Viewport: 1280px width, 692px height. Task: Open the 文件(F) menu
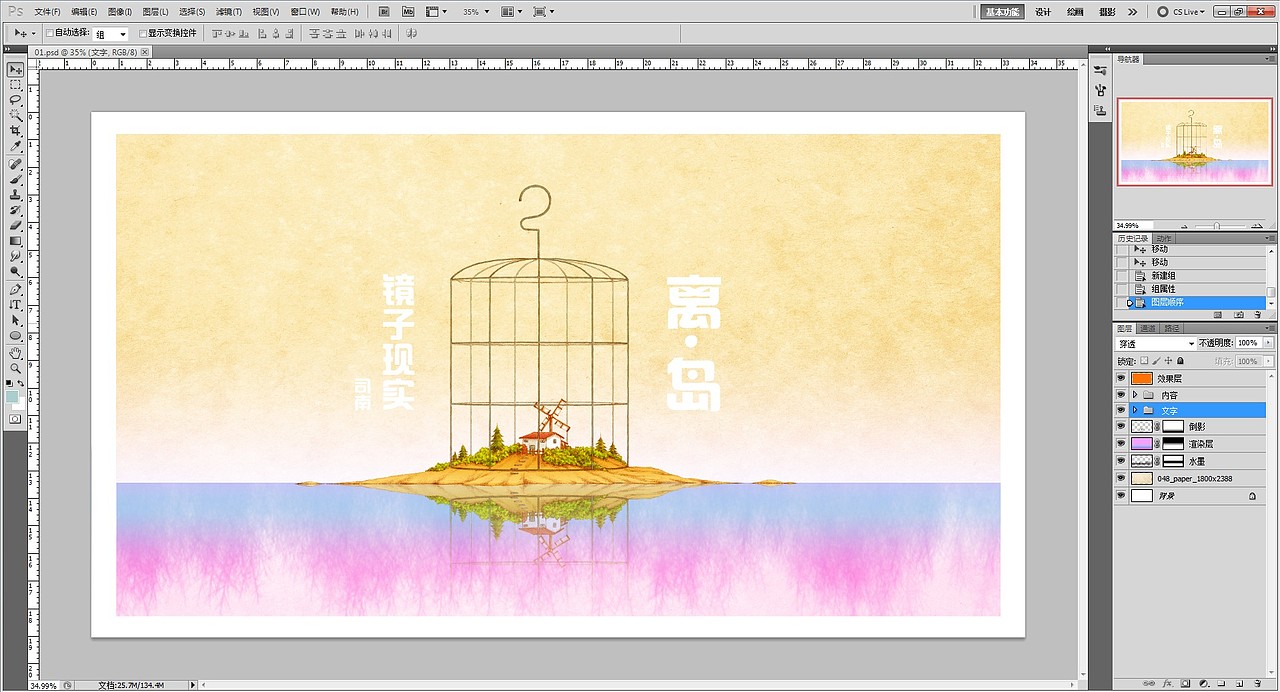coord(47,12)
